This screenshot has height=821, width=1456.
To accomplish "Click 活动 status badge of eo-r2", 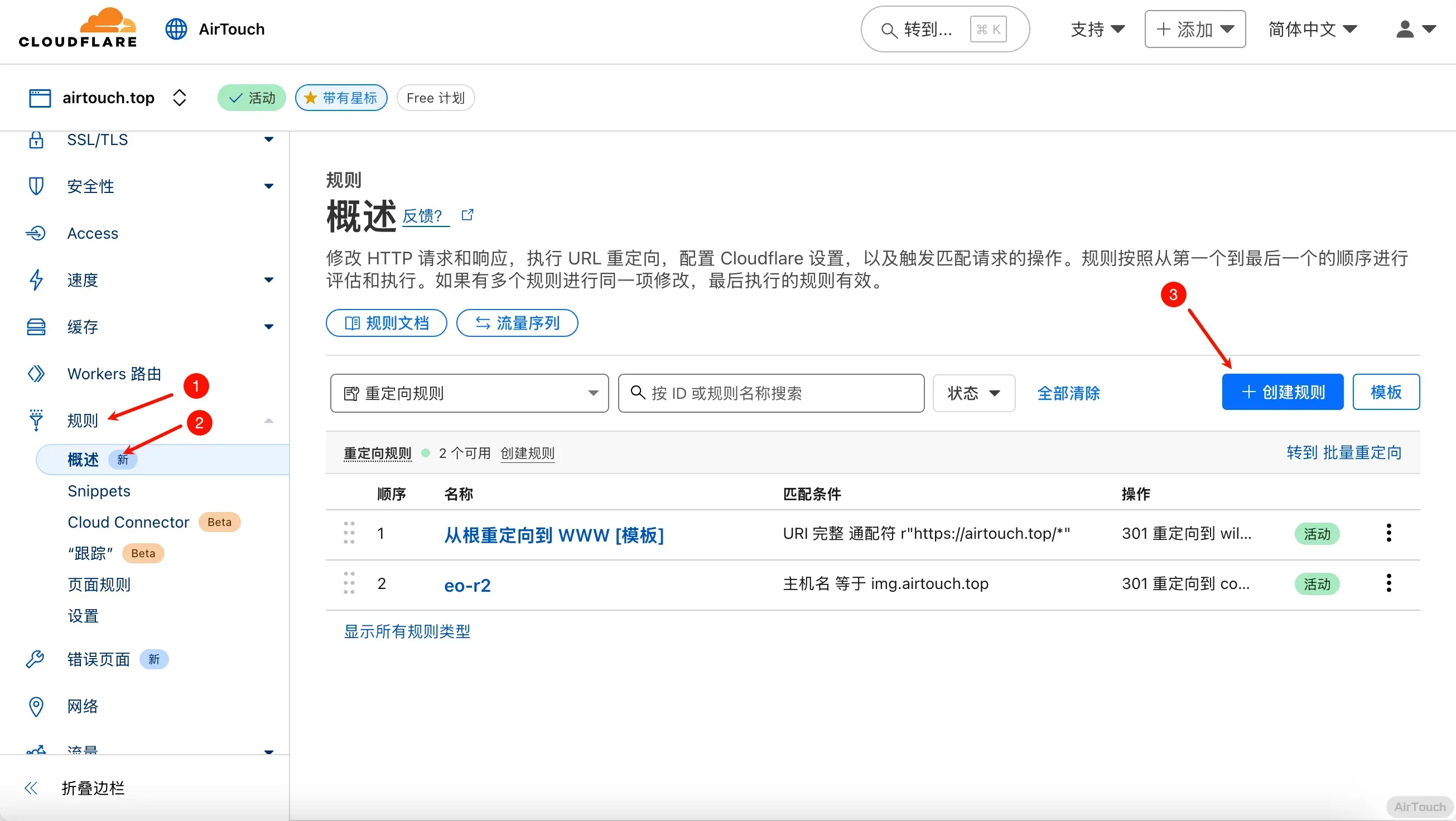I will (x=1317, y=584).
